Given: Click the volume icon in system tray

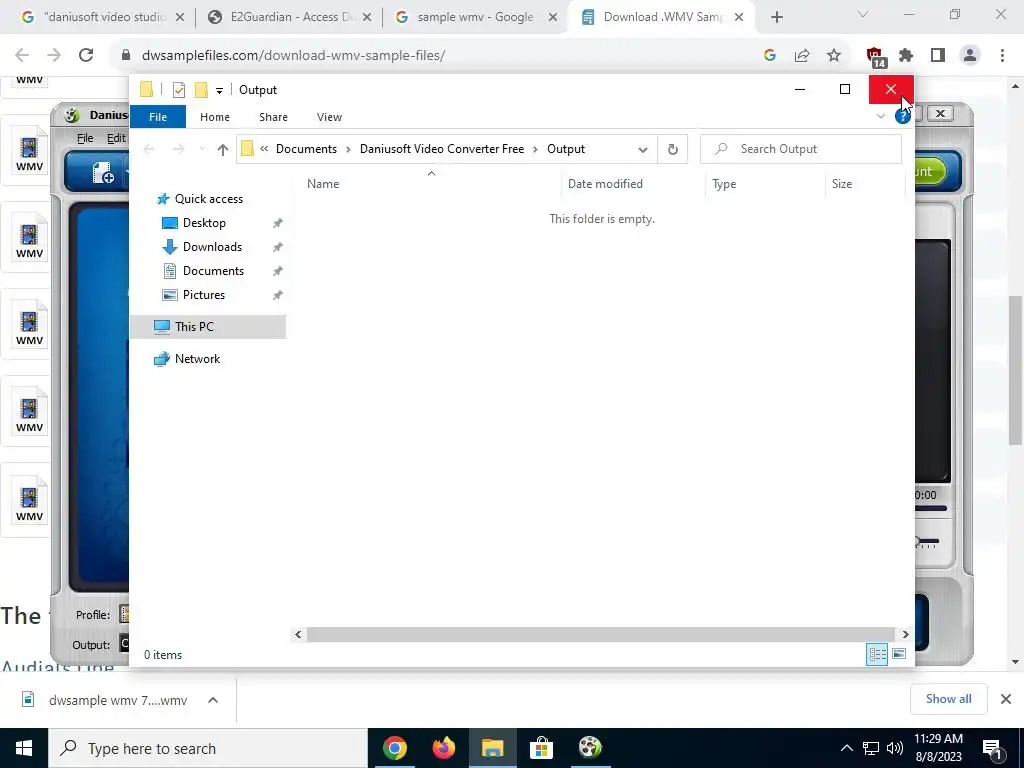Looking at the screenshot, I should point(895,748).
